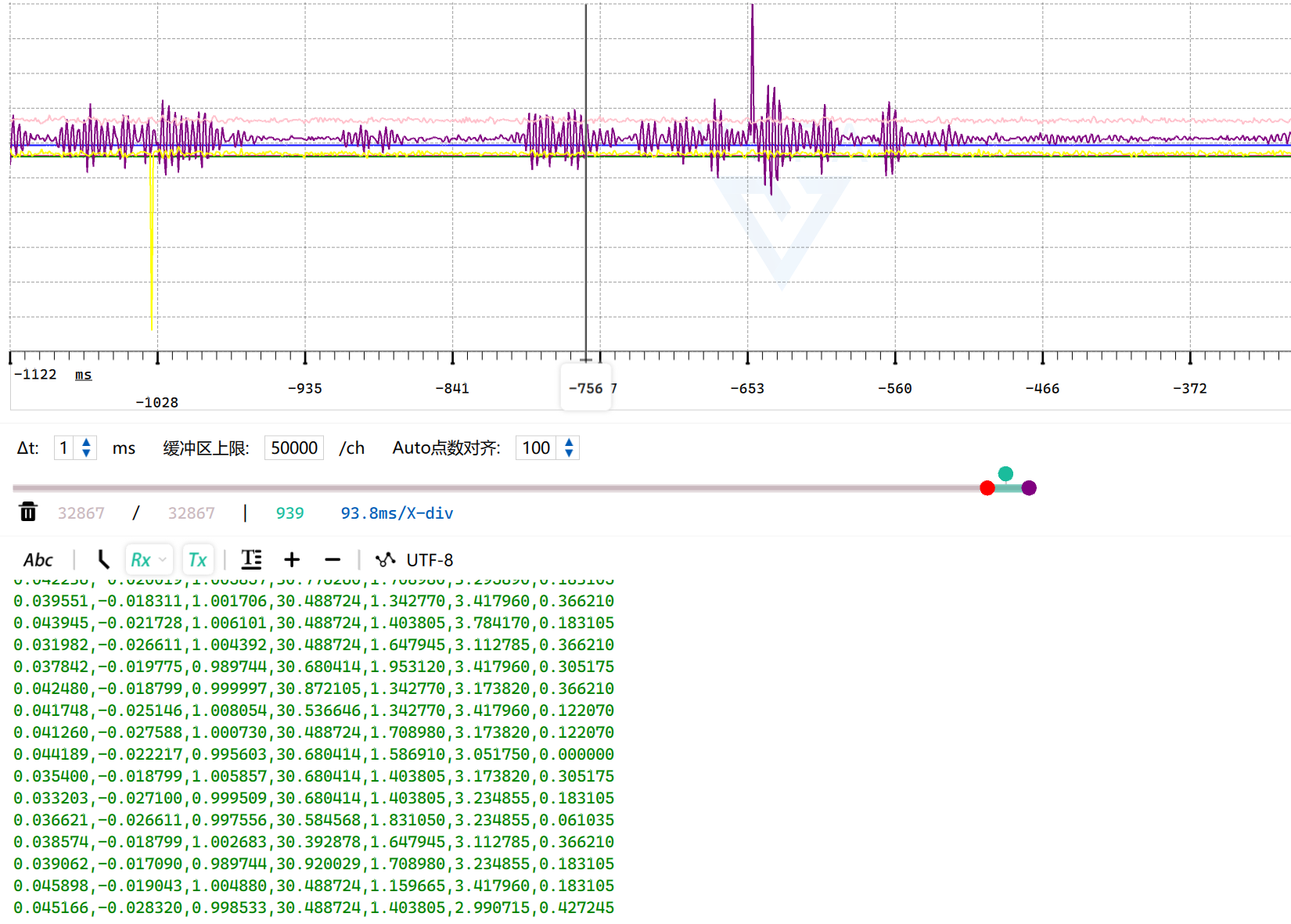Click the curved handset icon beside Abc
The width and height of the screenshot is (1291, 924).
(103, 559)
